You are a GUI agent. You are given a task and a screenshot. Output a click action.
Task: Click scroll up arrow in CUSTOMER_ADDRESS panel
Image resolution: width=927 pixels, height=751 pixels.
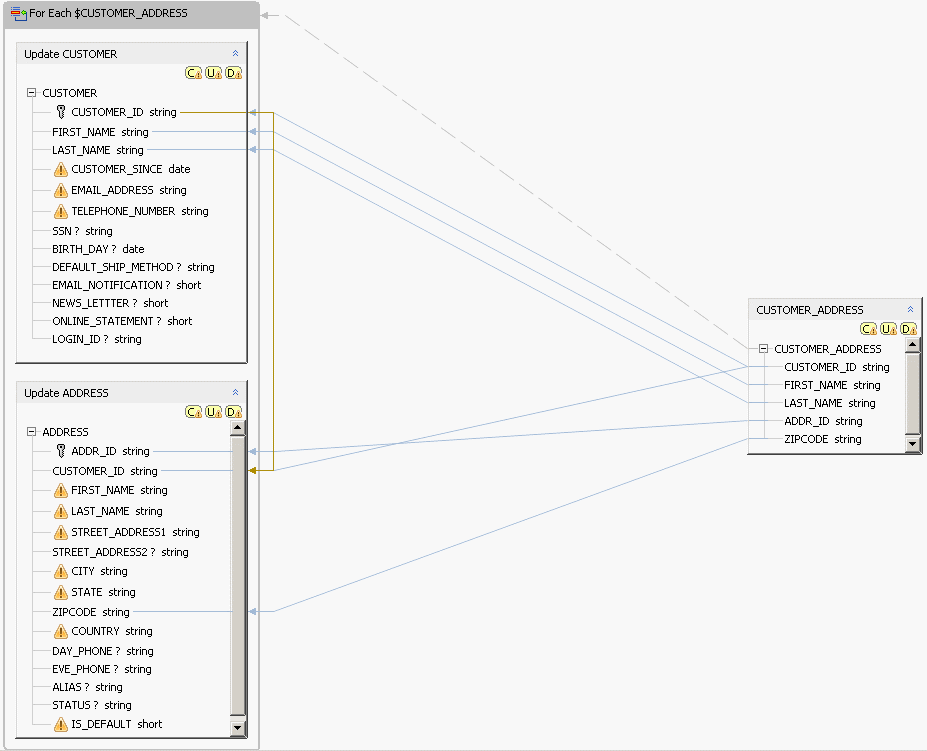tap(912, 344)
